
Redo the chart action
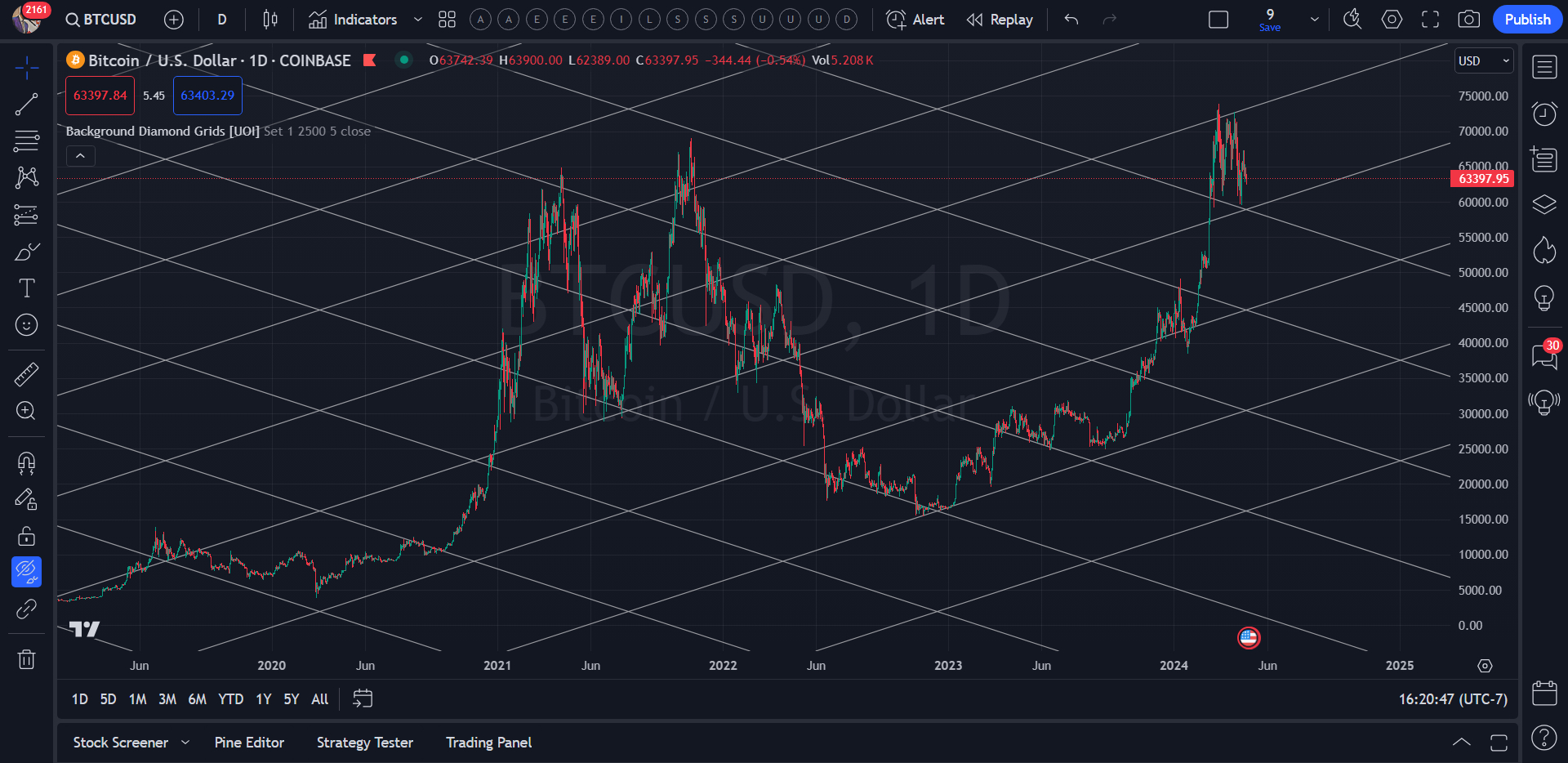coord(1109,20)
